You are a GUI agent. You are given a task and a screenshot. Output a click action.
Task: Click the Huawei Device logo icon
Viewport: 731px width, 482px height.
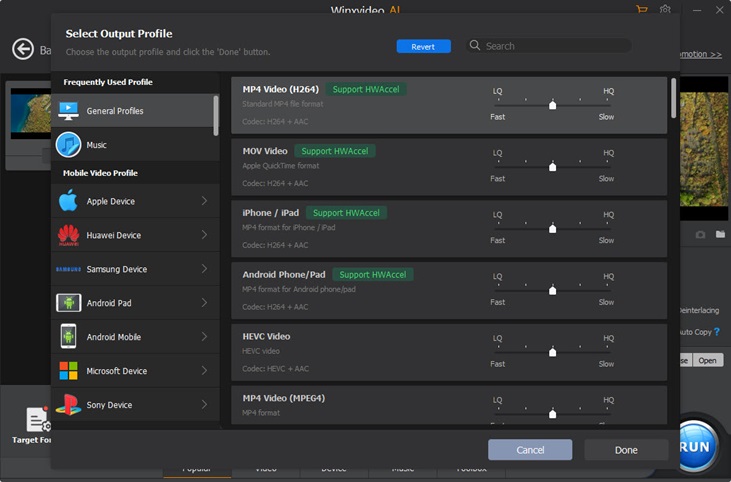pyautogui.click(x=69, y=235)
